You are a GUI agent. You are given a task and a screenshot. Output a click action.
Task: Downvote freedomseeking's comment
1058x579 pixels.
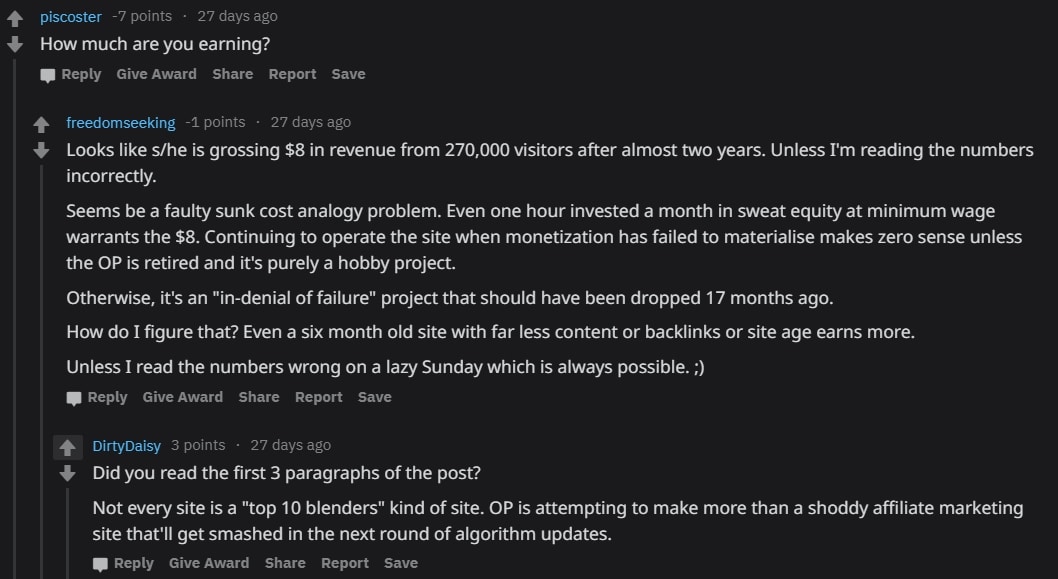coord(41,150)
